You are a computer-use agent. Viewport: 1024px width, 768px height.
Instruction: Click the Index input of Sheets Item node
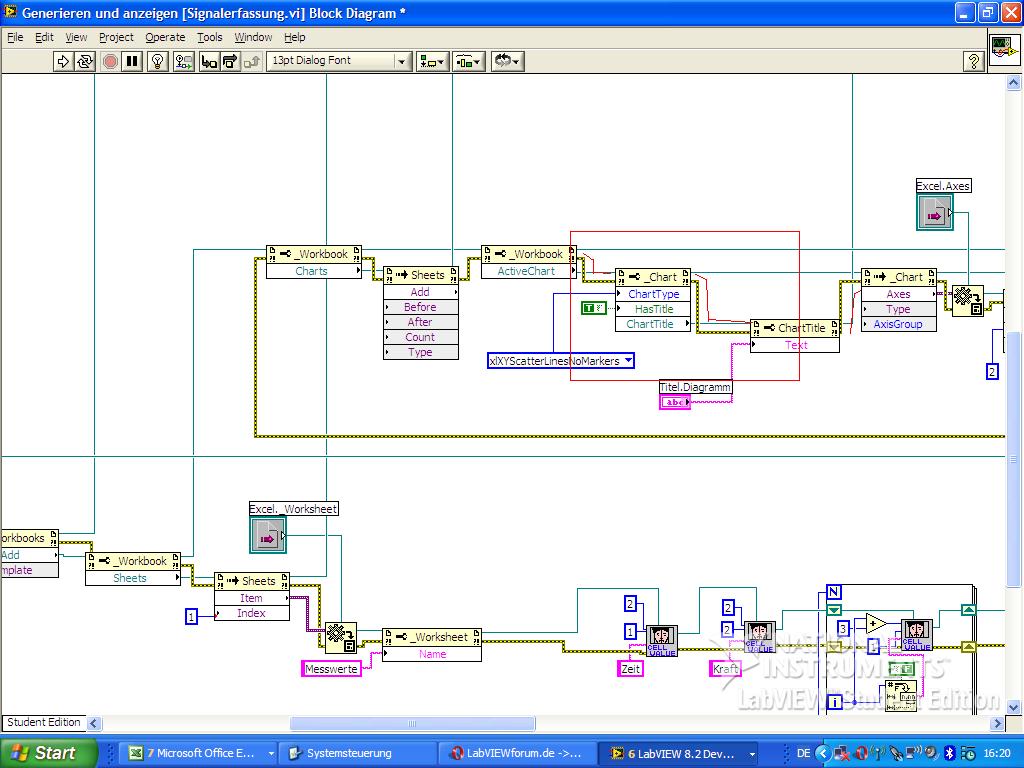click(252, 613)
